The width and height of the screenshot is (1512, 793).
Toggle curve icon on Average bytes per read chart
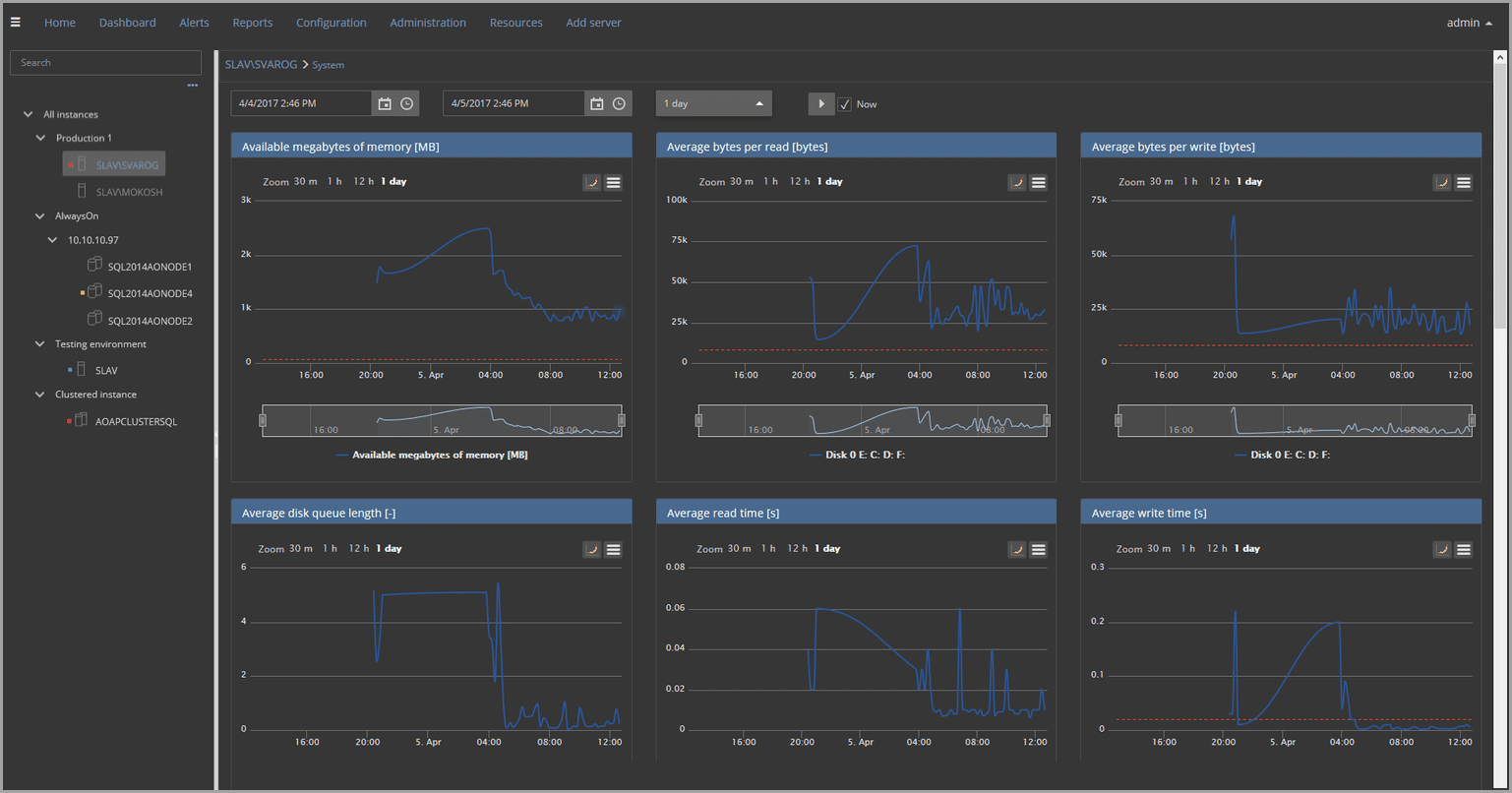point(1017,182)
